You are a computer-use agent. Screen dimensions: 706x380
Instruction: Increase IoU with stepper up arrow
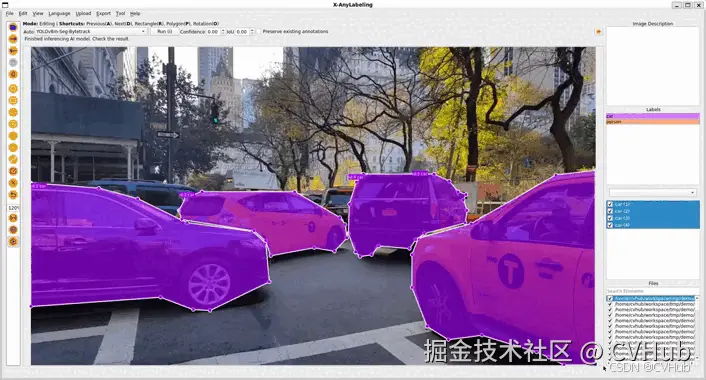click(x=252, y=30)
